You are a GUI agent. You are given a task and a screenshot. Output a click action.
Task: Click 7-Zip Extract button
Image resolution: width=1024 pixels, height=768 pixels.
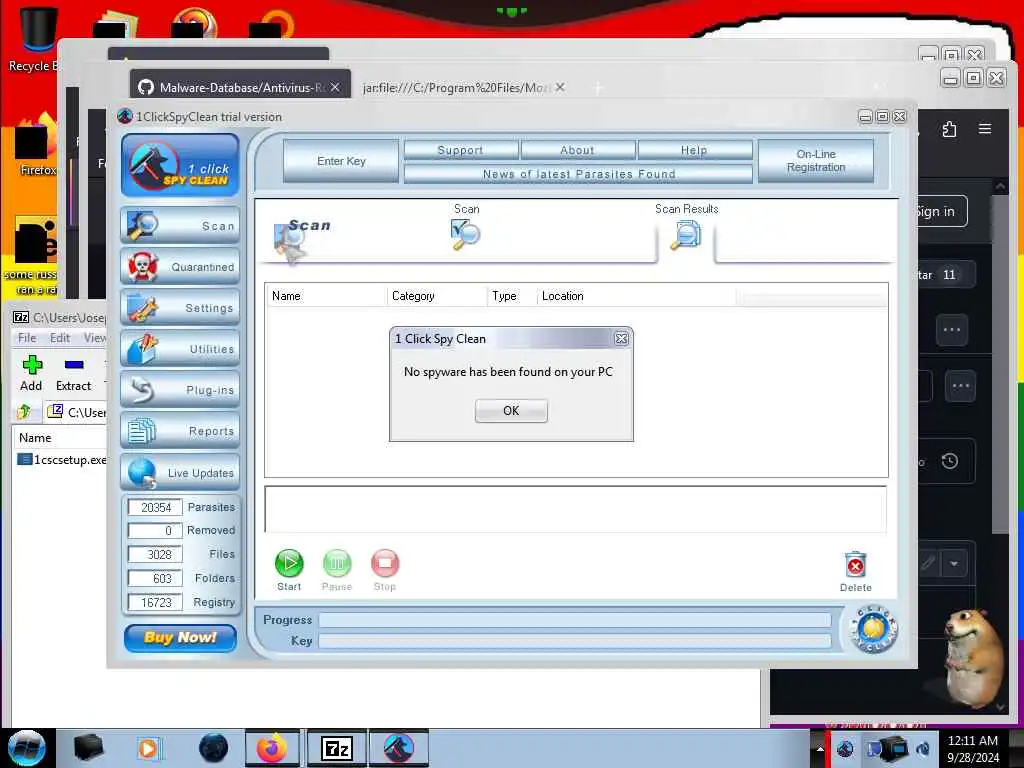[73, 374]
